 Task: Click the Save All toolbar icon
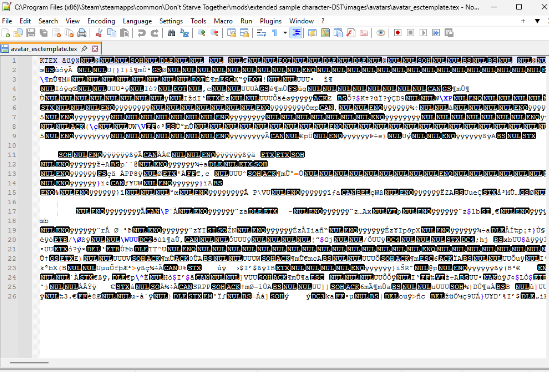click(x=44, y=33)
